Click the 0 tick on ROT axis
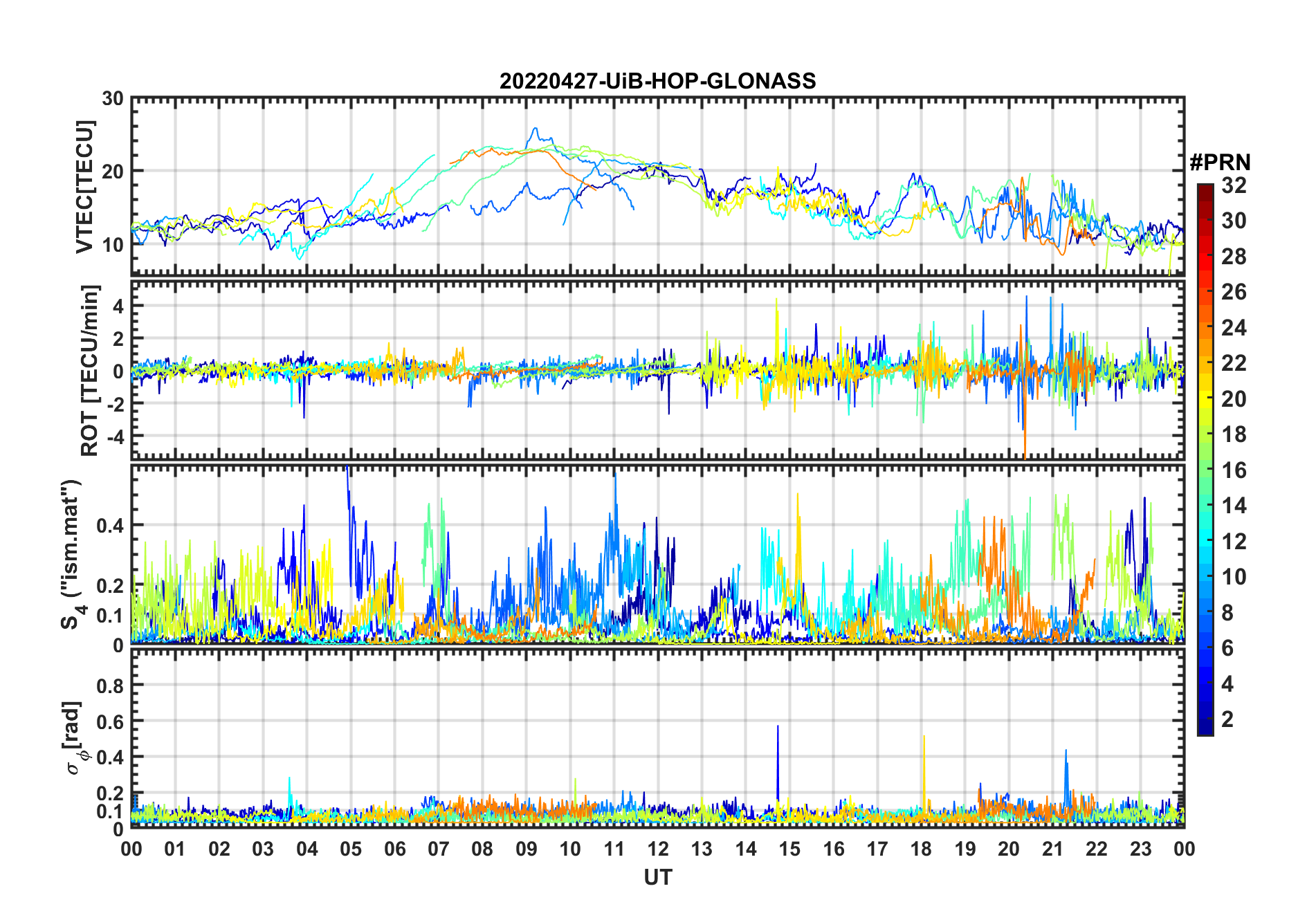Image resolution: width=1316 pixels, height=920 pixels. pyautogui.click(x=118, y=371)
